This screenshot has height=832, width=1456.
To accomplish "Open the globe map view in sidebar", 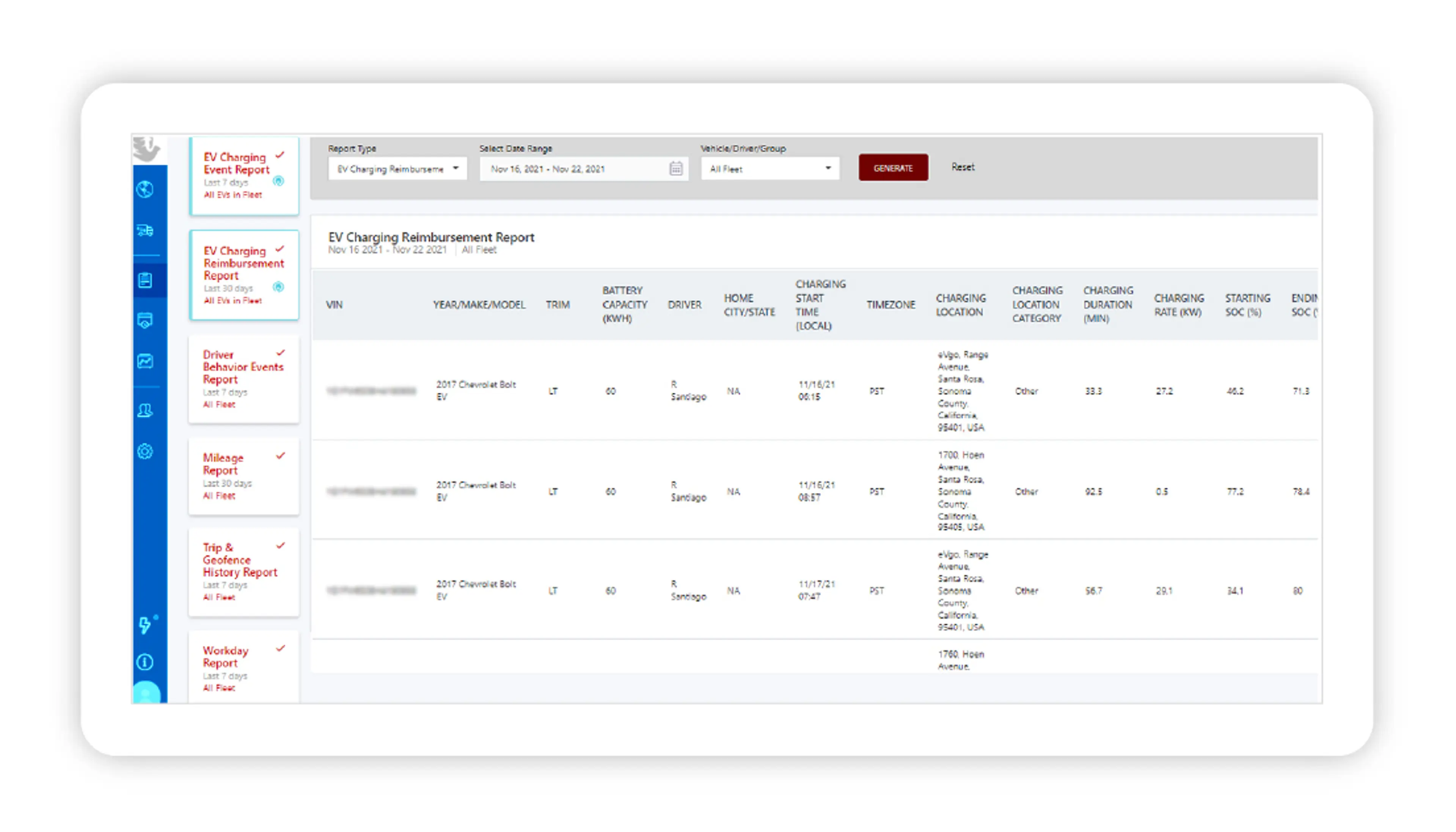I will (145, 189).
